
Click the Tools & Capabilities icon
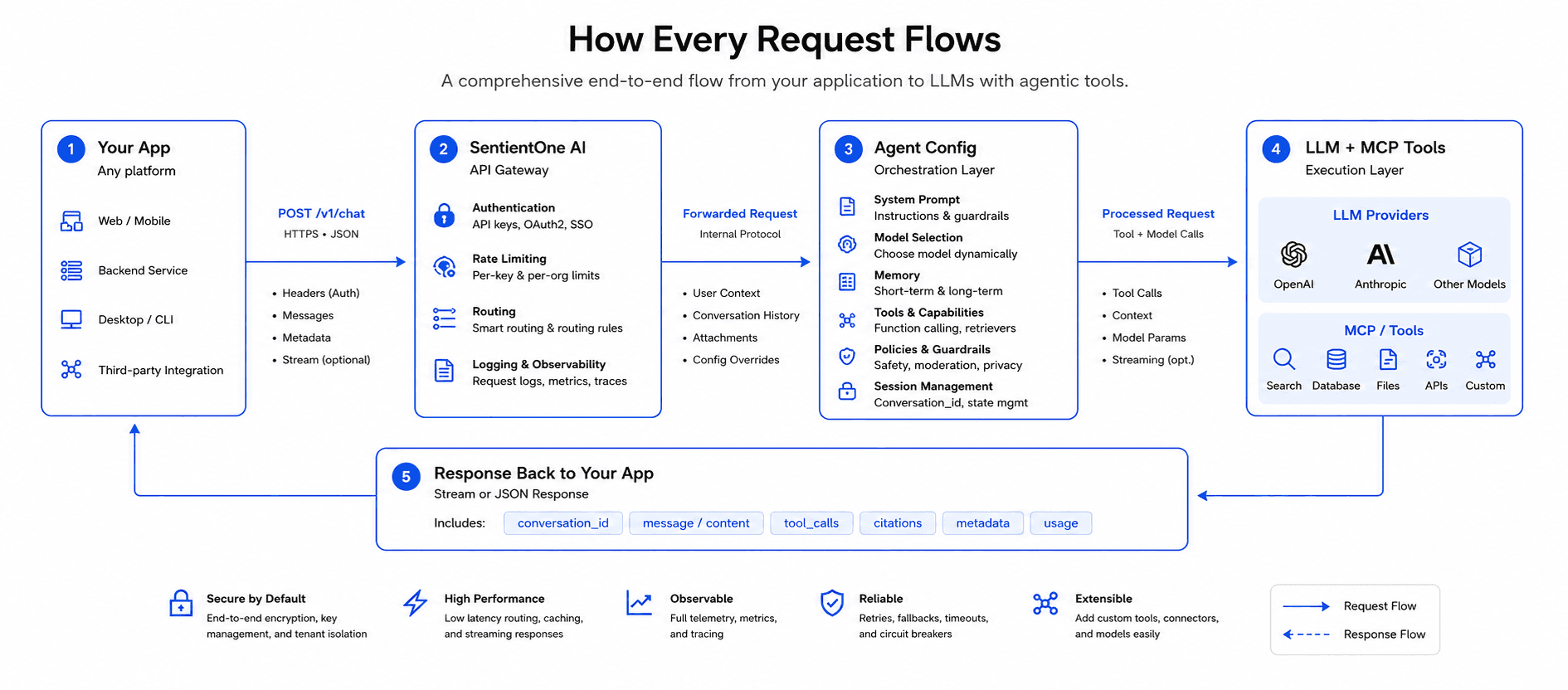(x=847, y=320)
